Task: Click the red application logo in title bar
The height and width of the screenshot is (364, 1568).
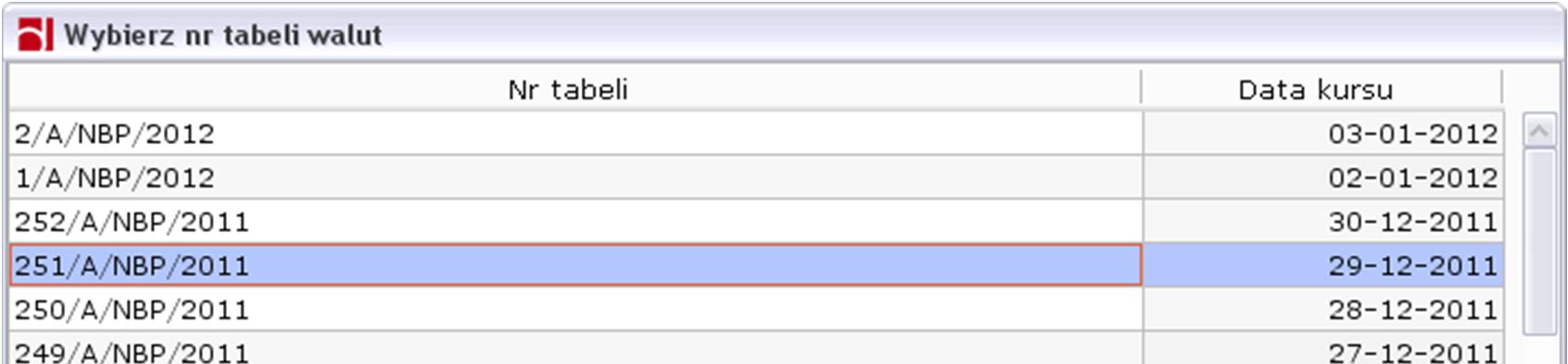Action: (x=35, y=34)
